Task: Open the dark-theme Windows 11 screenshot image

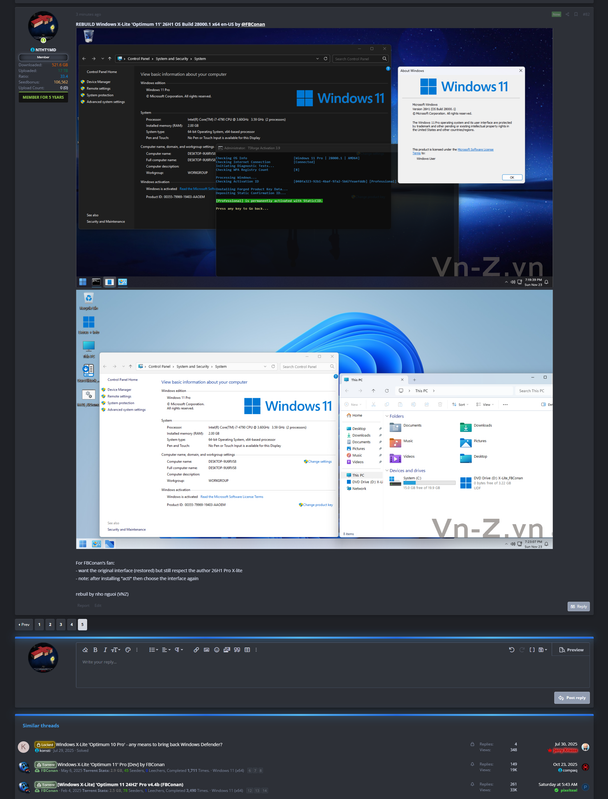Action: 314,157
